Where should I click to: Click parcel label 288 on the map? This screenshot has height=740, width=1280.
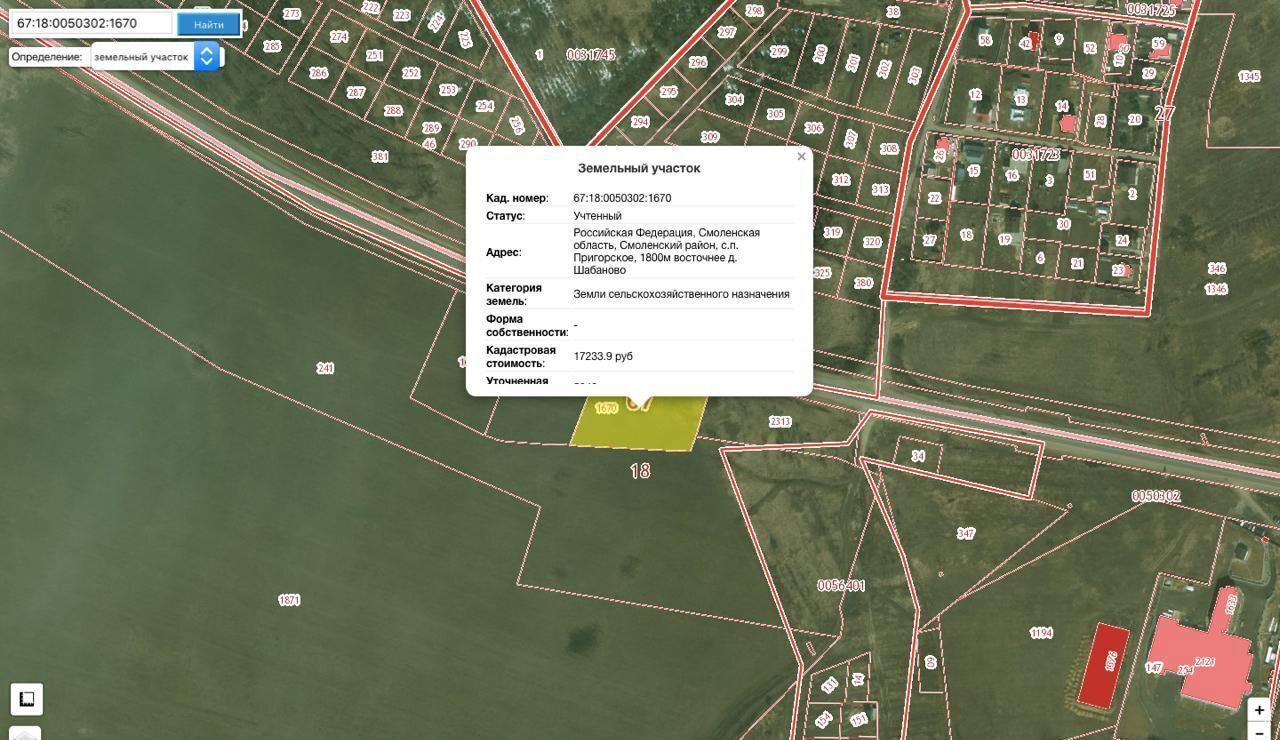393,111
